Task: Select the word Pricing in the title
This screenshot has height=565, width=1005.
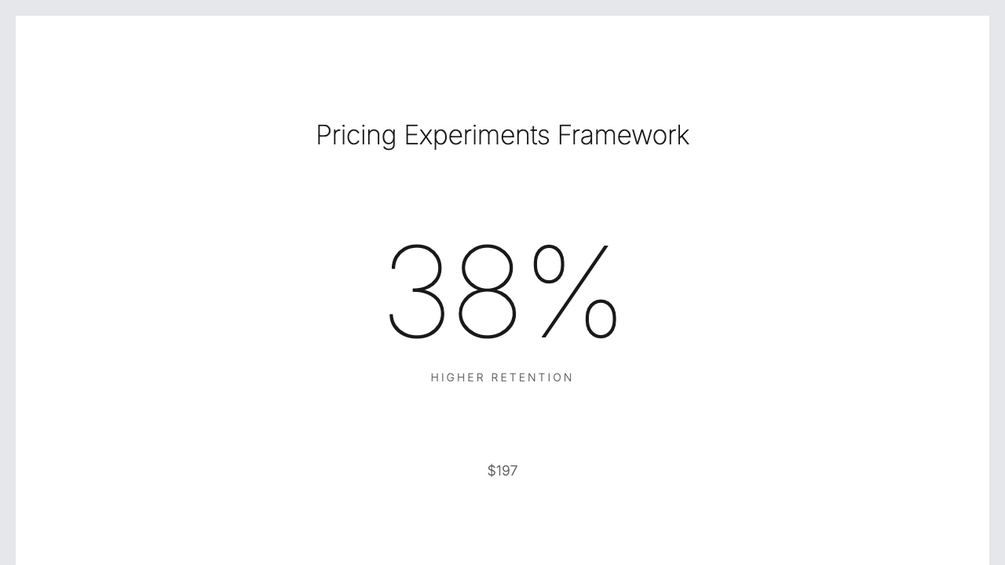Action: tap(356, 136)
